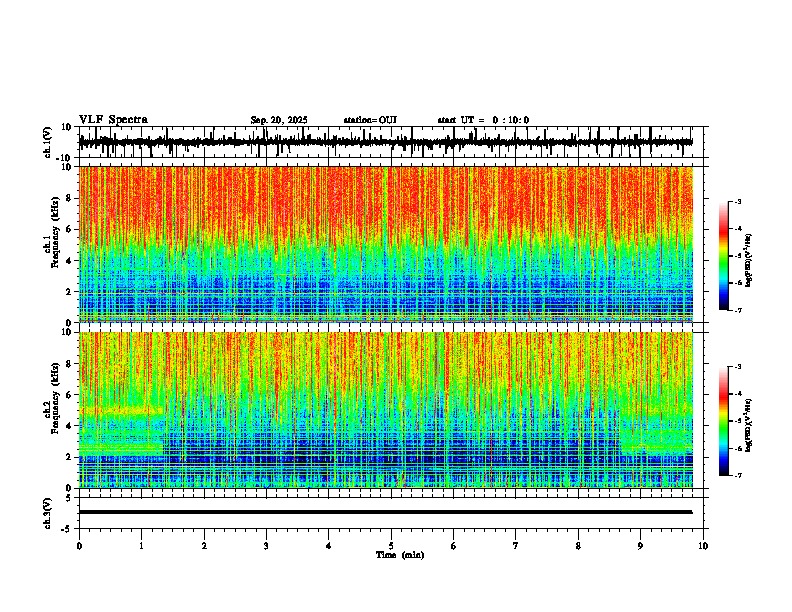This screenshot has width=792, height=612.
Task: Click time axis tick label "2"
Action: [x=204, y=546]
